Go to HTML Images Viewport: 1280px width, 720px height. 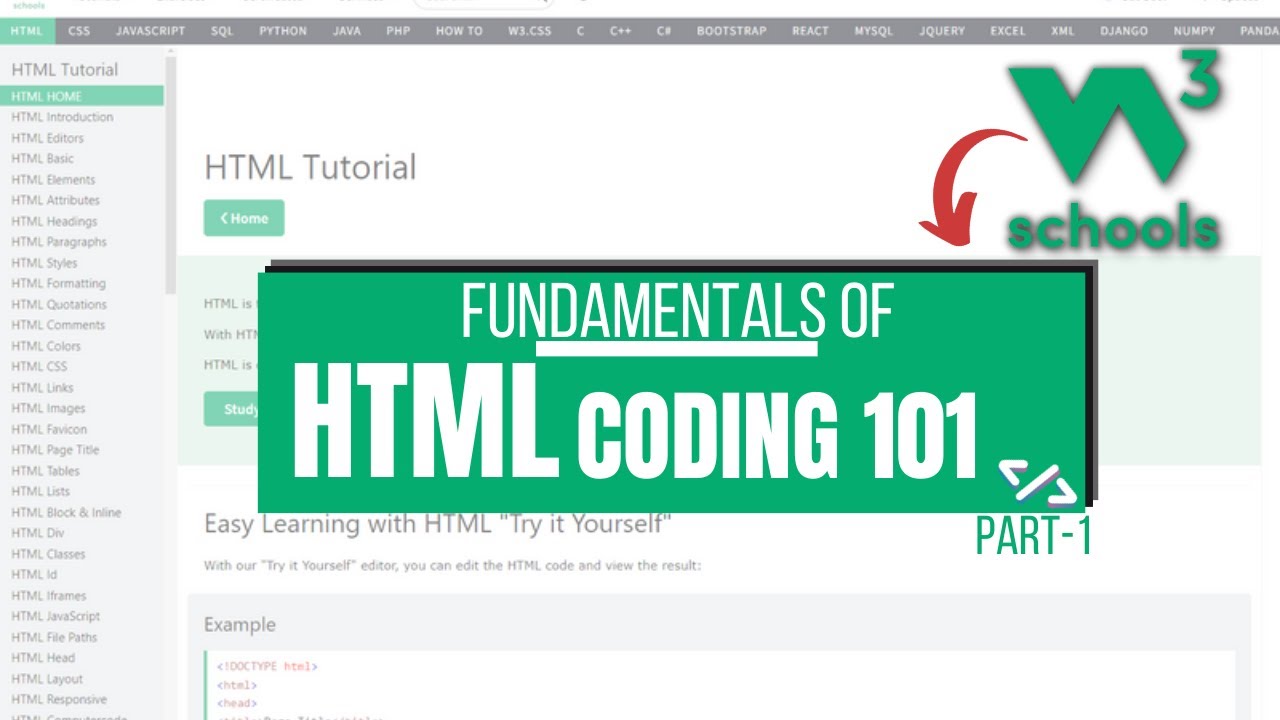pos(49,408)
